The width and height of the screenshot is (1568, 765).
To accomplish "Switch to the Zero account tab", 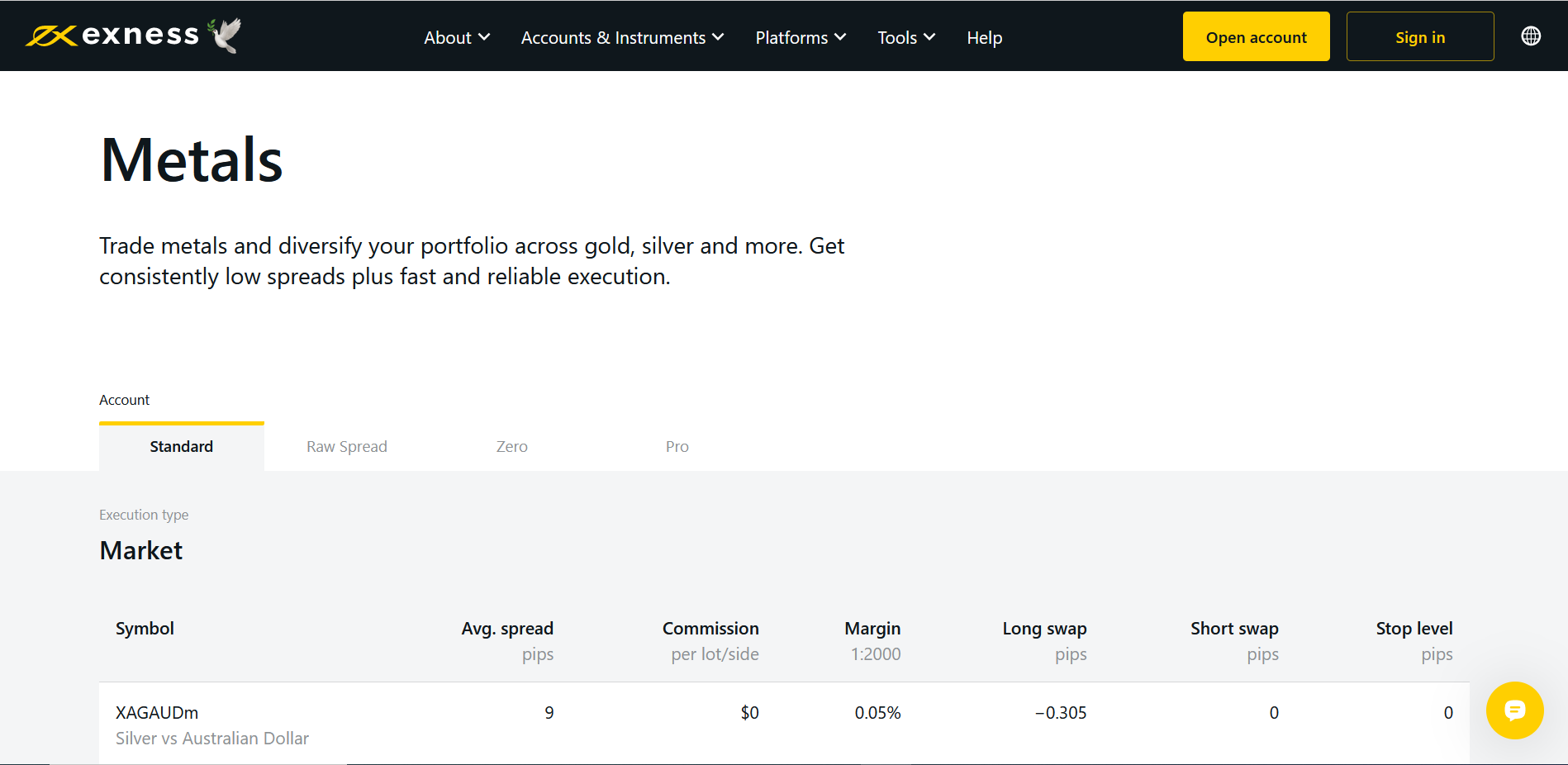I will (512, 446).
